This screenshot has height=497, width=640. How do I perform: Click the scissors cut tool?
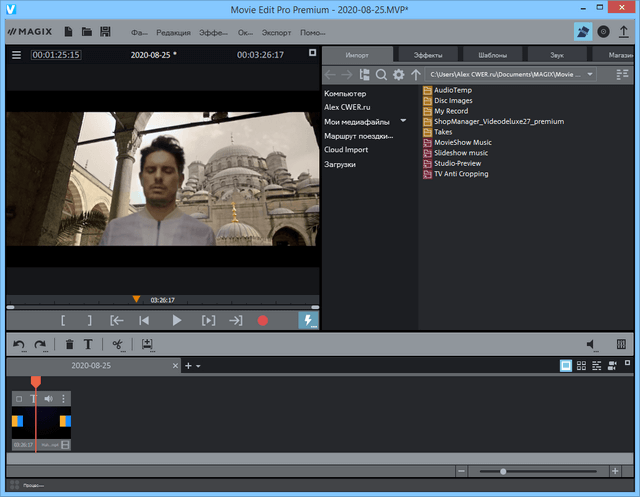pyautogui.click(x=117, y=345)
